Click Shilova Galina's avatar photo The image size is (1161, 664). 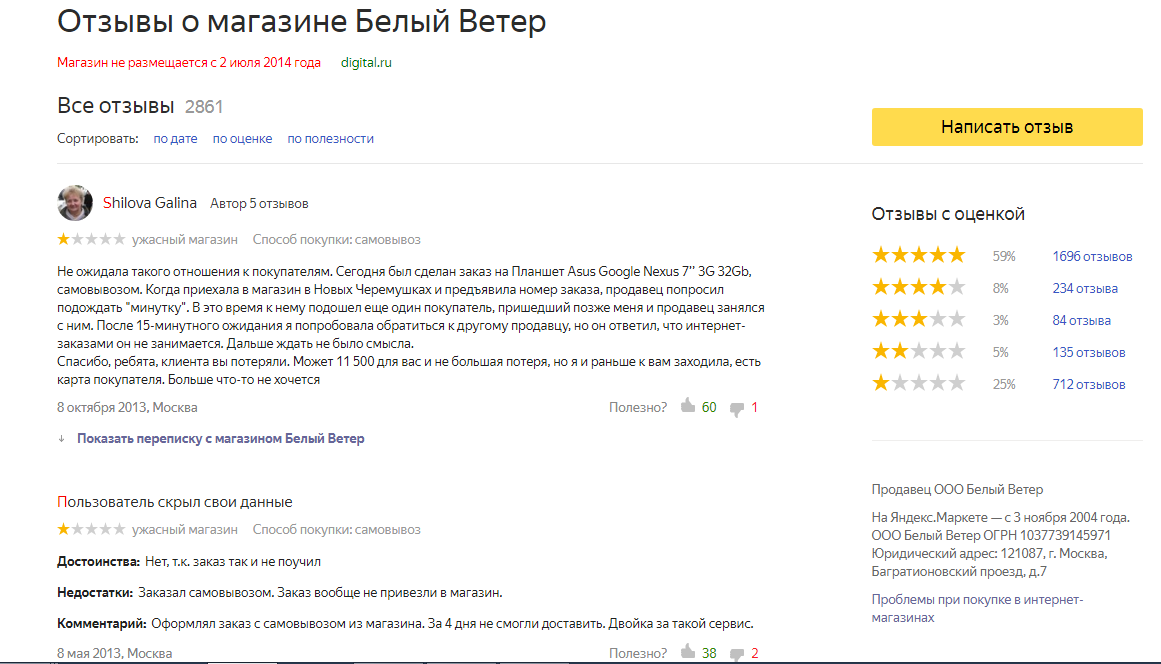(75, 203)
